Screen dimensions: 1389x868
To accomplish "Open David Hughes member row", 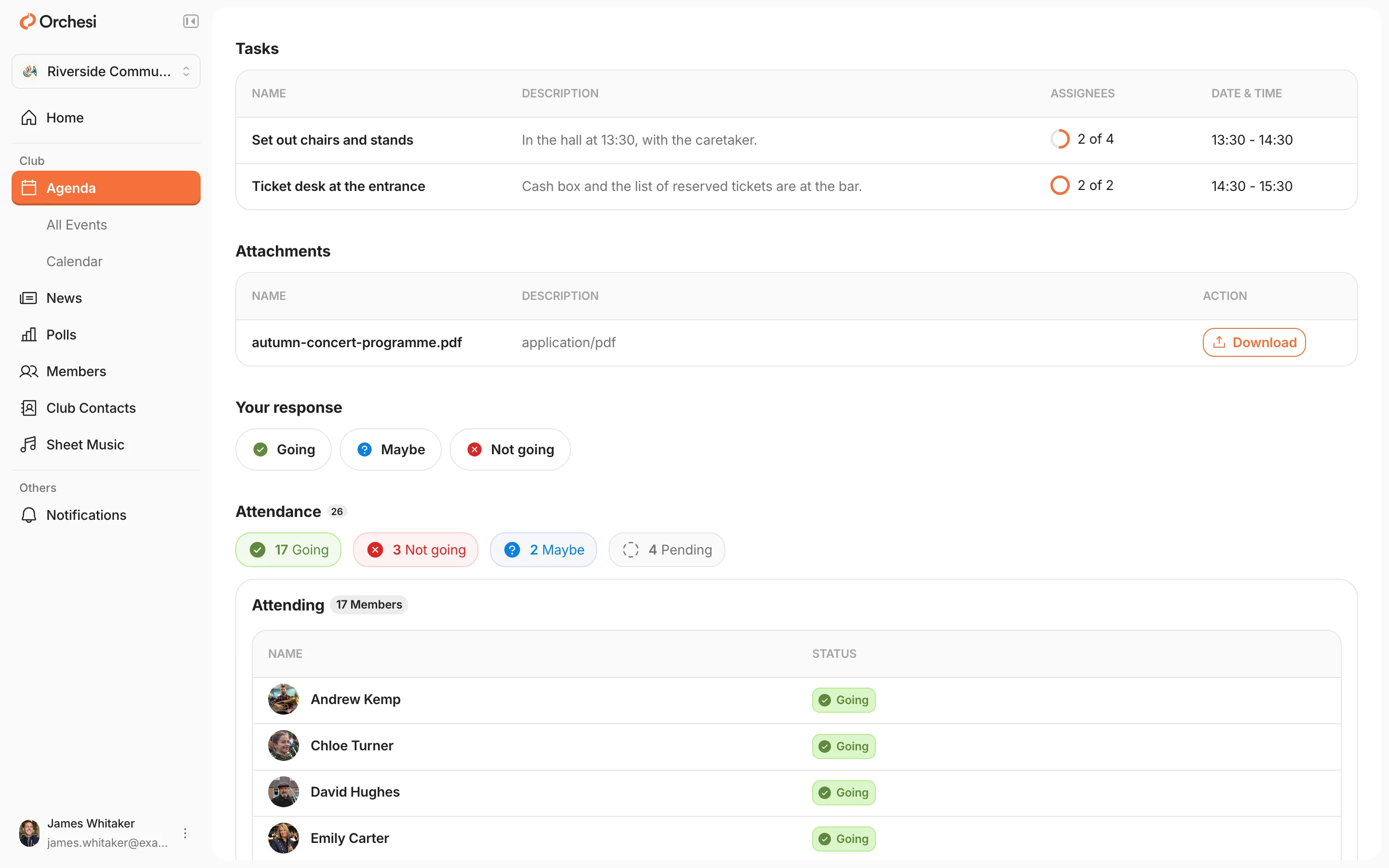I will pos(797,793).
